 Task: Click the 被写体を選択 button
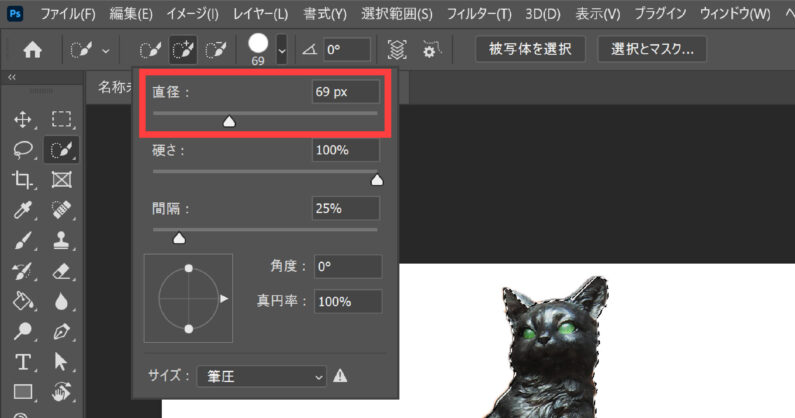point(530,49)
